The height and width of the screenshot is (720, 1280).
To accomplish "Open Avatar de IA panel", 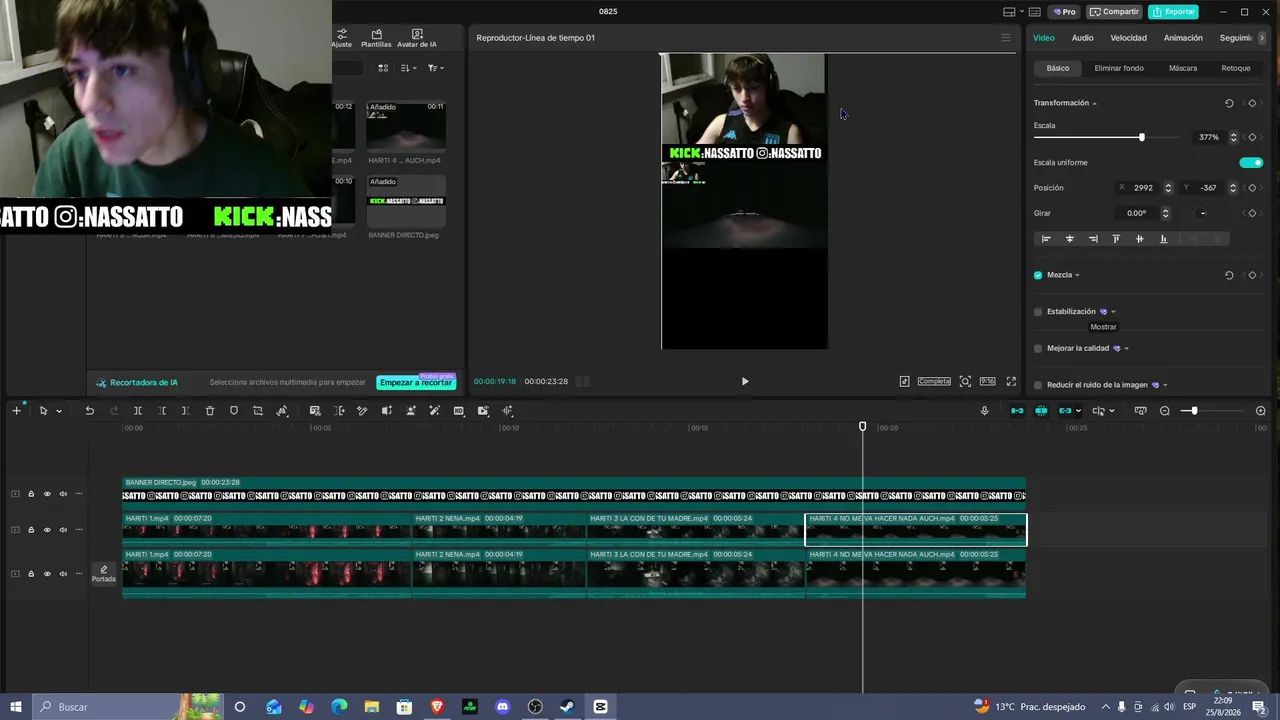I will [x=417, y=38].
